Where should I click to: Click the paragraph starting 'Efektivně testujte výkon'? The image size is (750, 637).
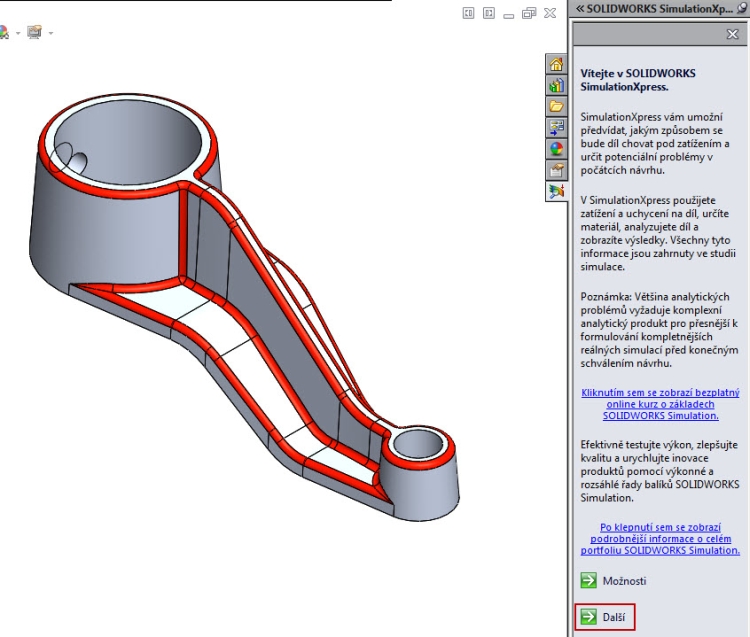click(x=659, y=471)
